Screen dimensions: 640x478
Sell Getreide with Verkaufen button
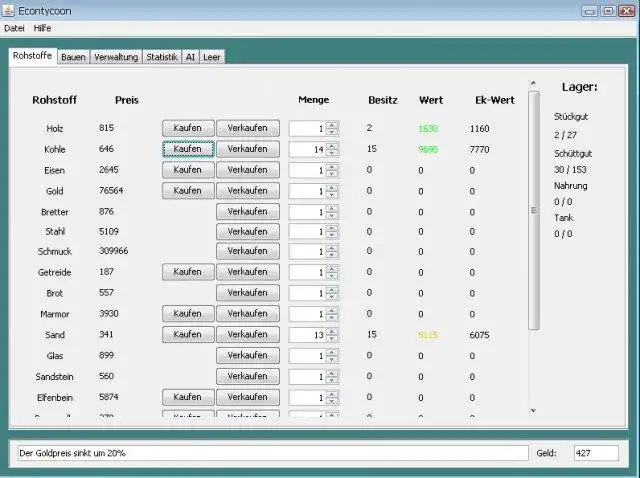click(248, 272)
